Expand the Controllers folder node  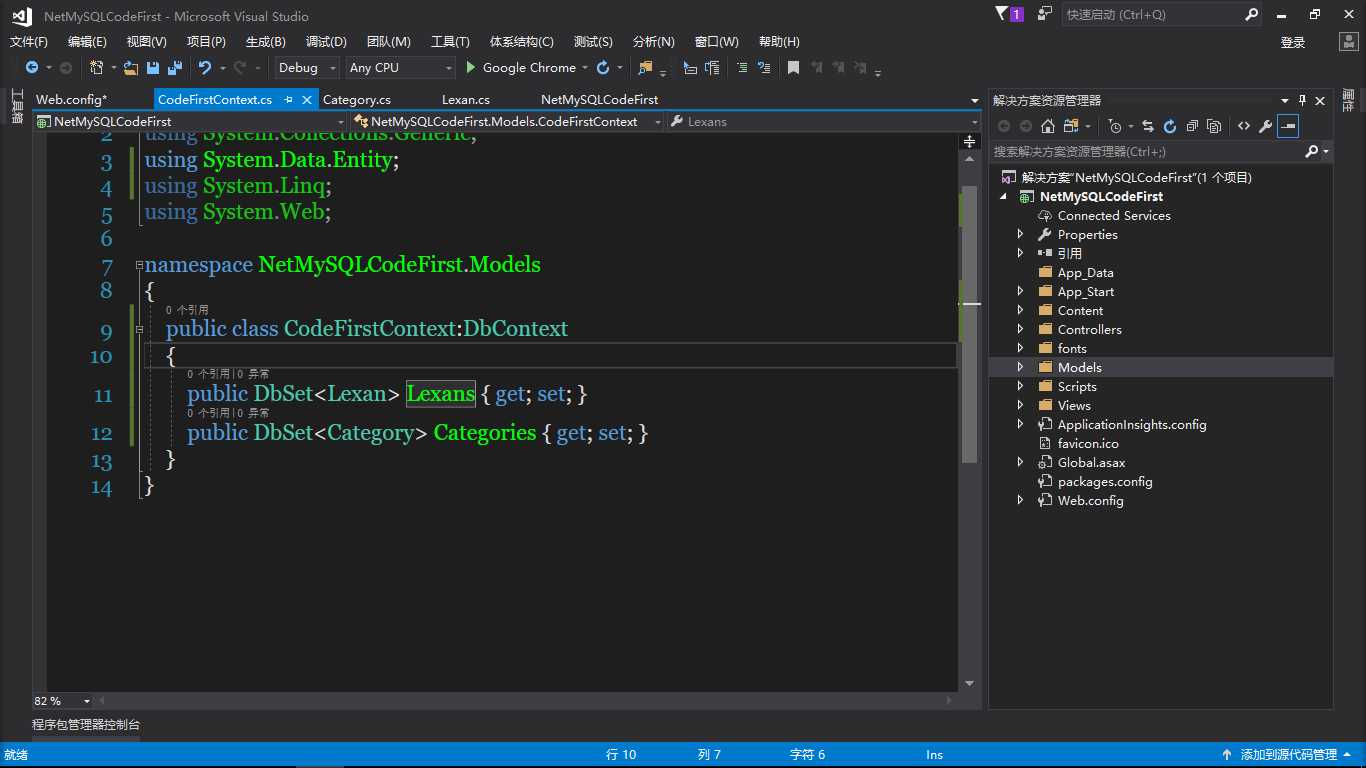[x=1020, y=329]
